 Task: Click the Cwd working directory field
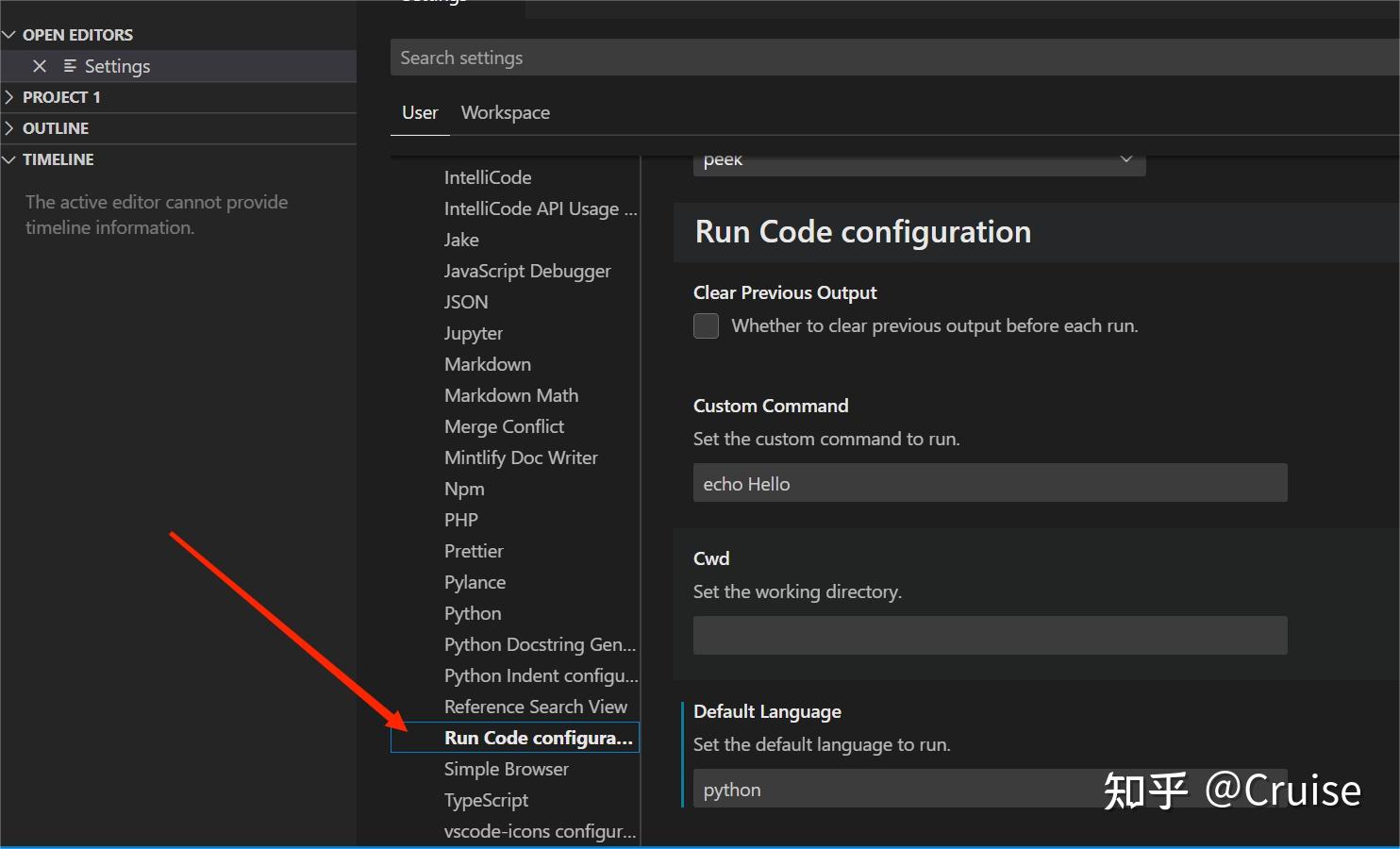(990, 635)
